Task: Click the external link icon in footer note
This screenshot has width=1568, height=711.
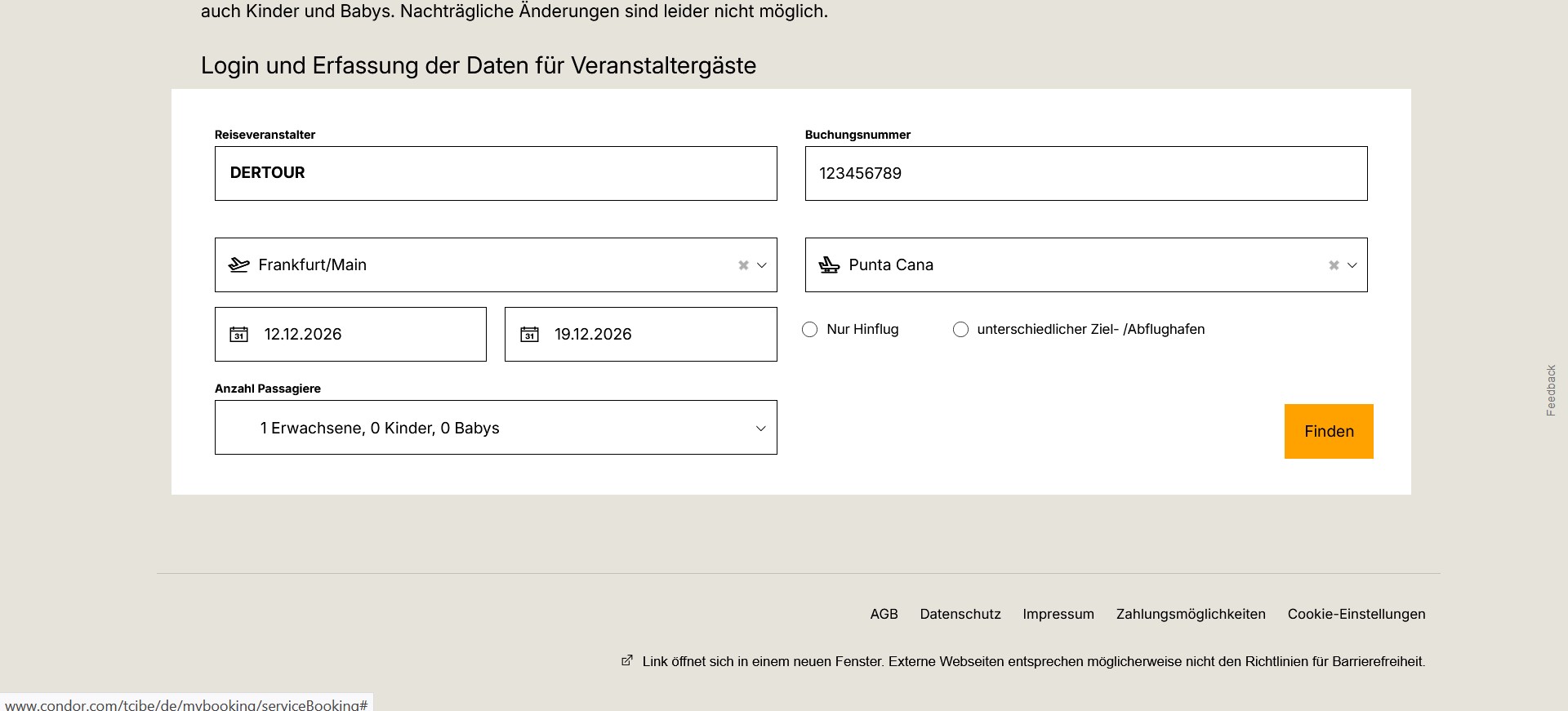Action: (627, 660)
